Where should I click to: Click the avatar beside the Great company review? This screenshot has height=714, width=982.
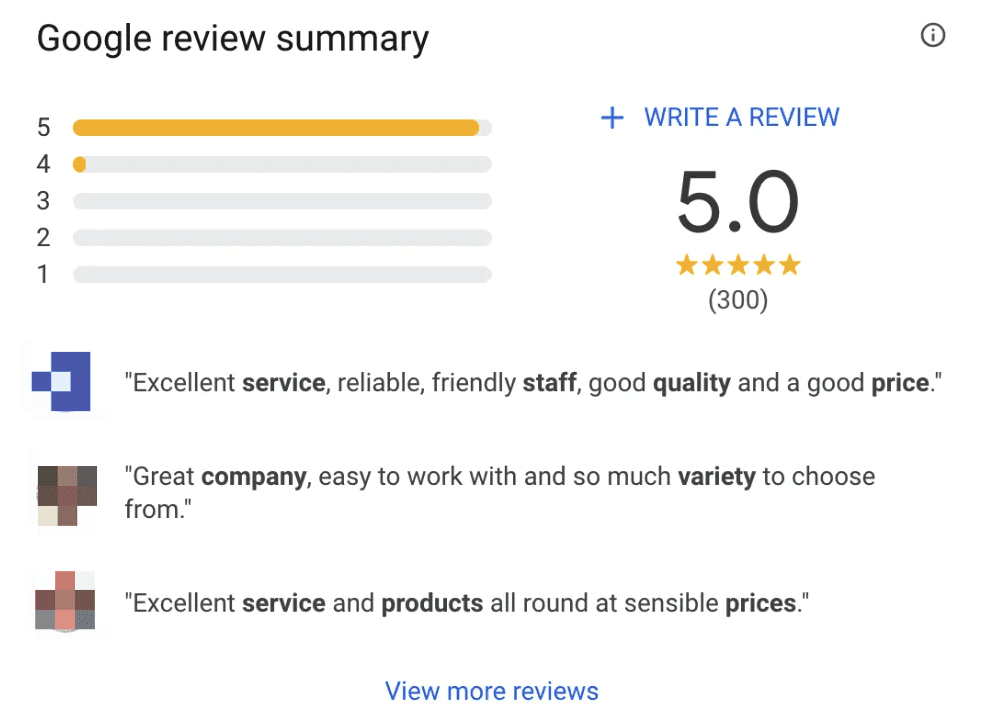pos(67,493)
